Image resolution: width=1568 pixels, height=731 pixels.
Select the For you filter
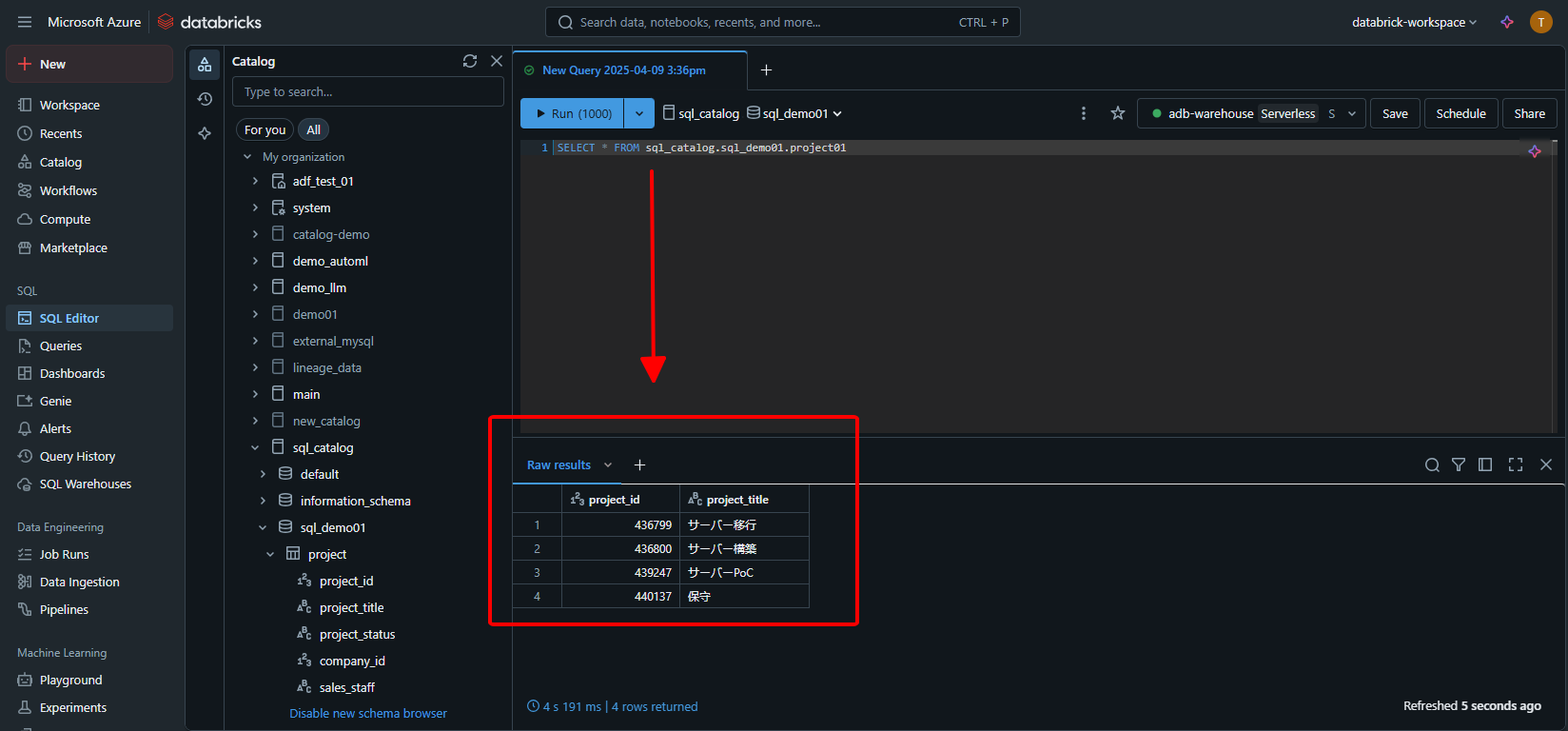click(265, 129)
